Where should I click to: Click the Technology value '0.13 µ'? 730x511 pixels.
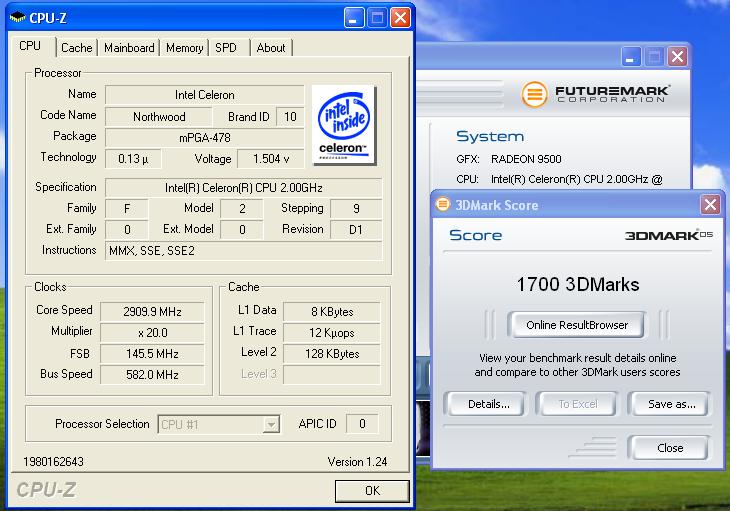133,159
